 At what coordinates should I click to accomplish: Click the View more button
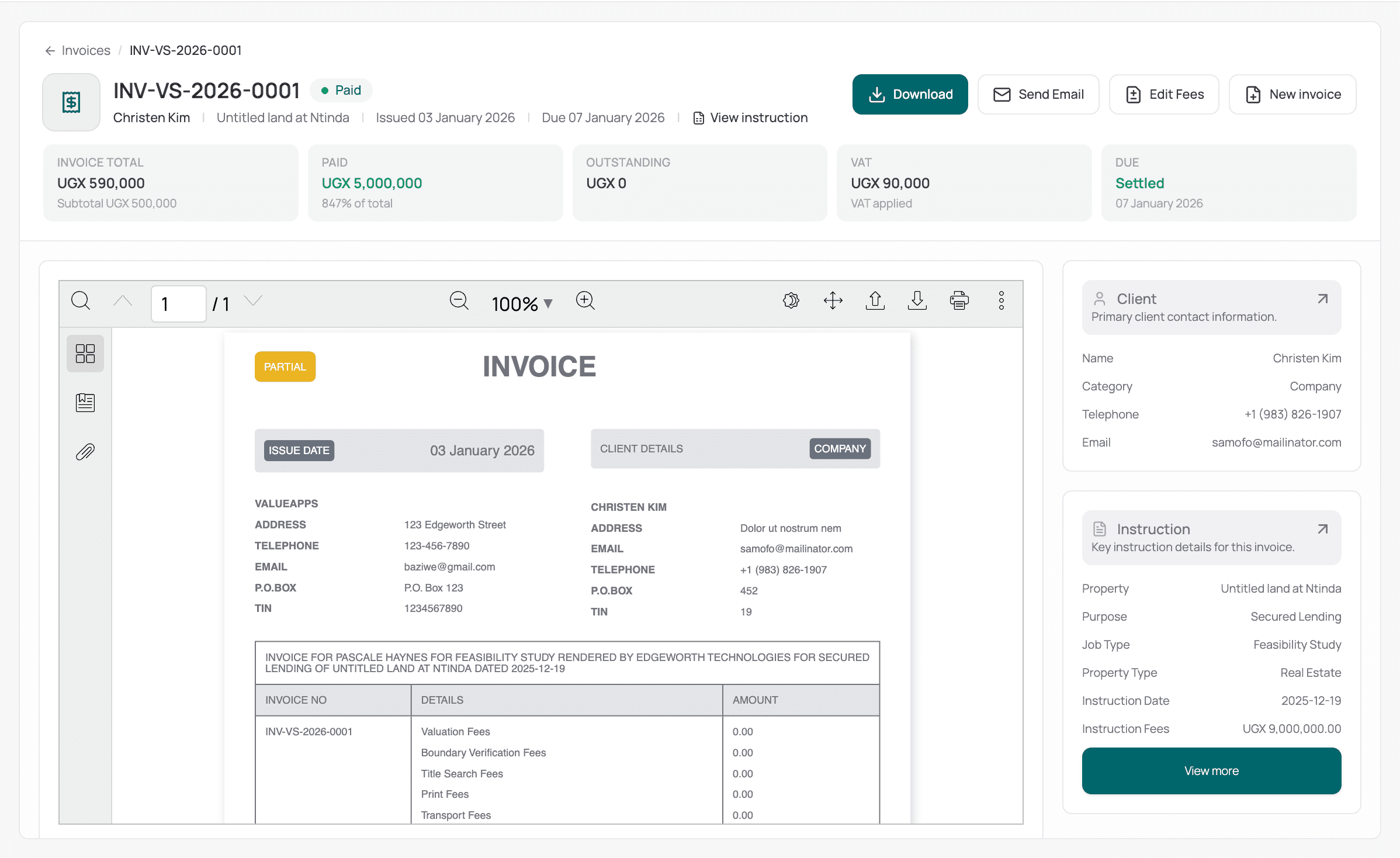tap(1211, 771)
